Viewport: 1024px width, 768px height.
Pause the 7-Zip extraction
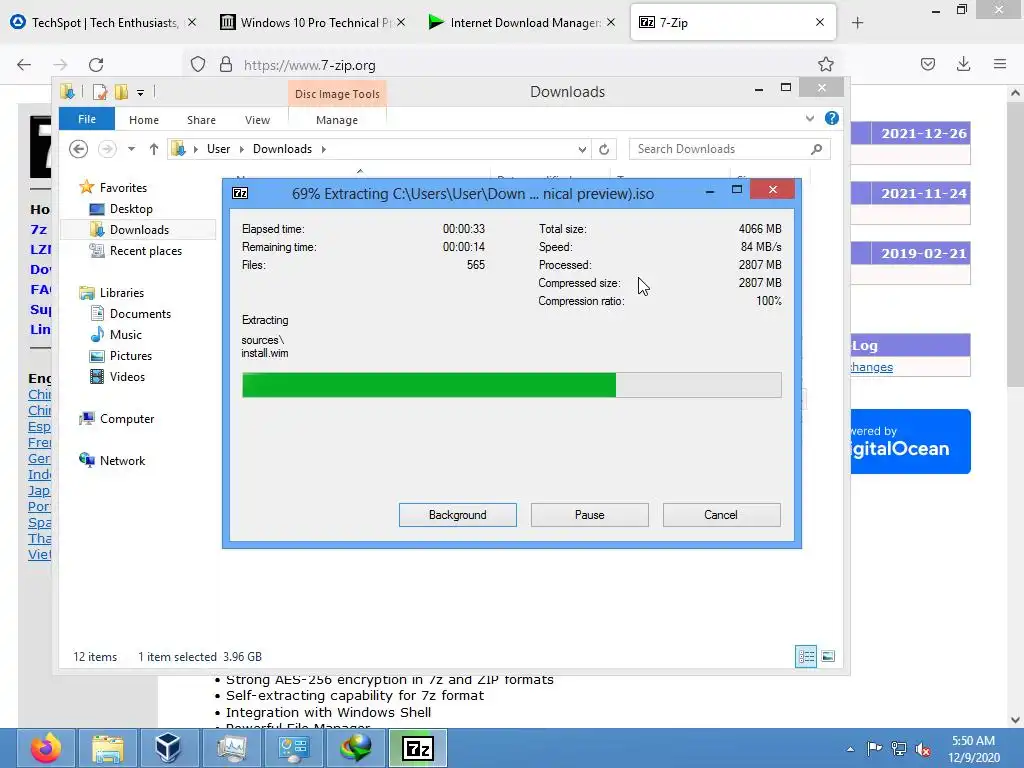pos(589,515)
